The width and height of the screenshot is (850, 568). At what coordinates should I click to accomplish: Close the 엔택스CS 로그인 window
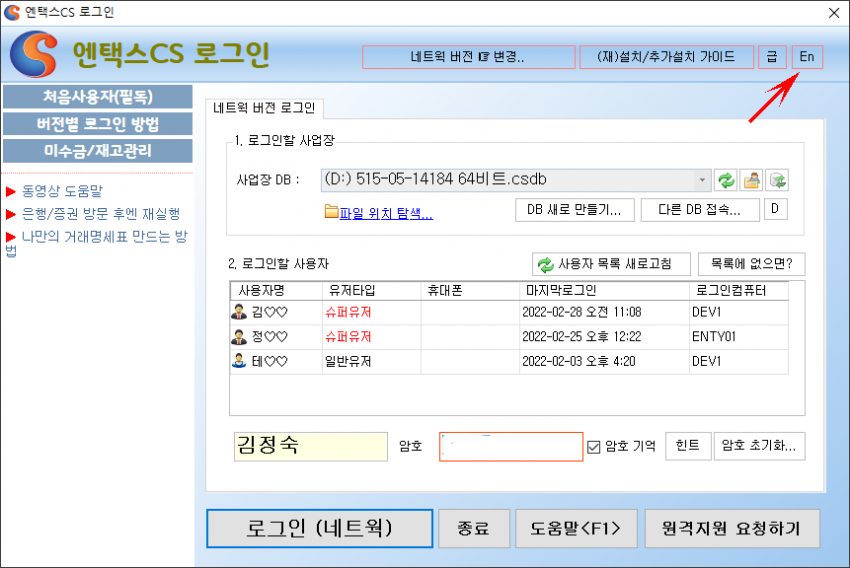[x=834, y=13]
